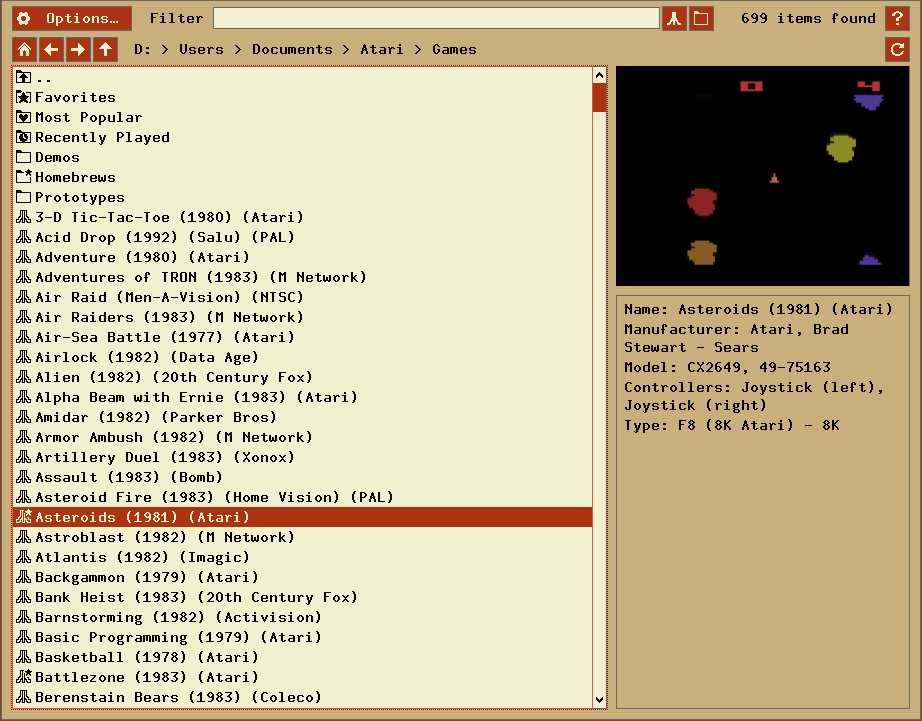Image resolution: width=922 pixels, height=721 pixels.
Task: Select Astroblast (1982) (M Network)
Action: [302, 538]
